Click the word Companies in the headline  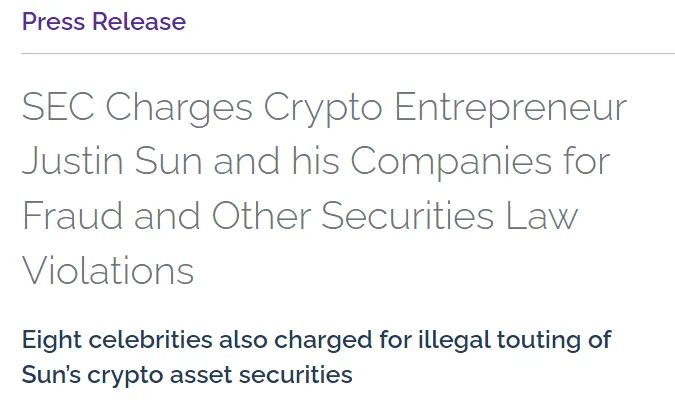(422, 162)
